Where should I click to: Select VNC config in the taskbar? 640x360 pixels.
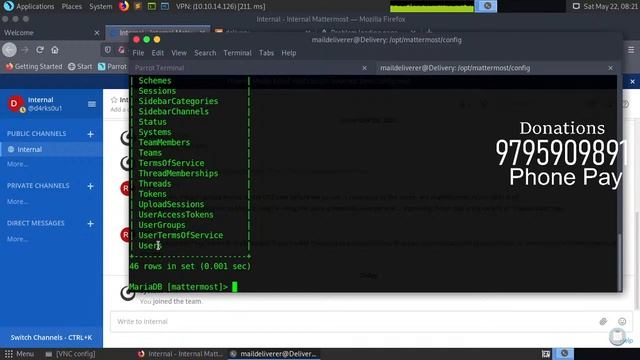pos(70,354)
